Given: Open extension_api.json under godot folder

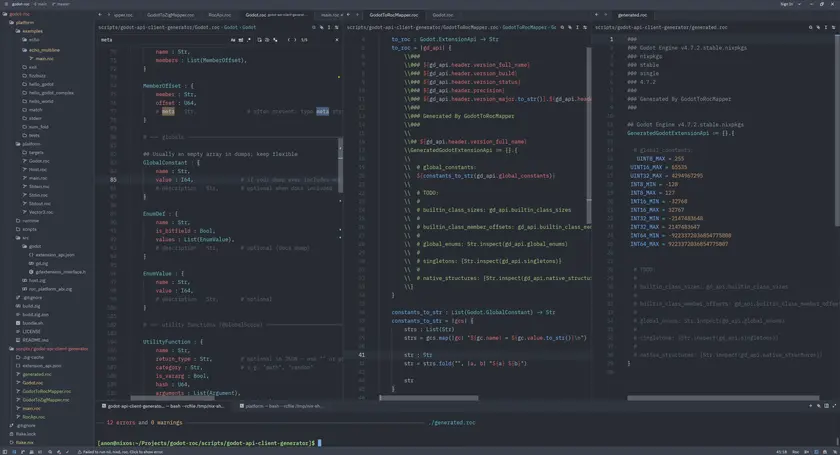Looking at the screenshot, I should (x=51, y=255).
